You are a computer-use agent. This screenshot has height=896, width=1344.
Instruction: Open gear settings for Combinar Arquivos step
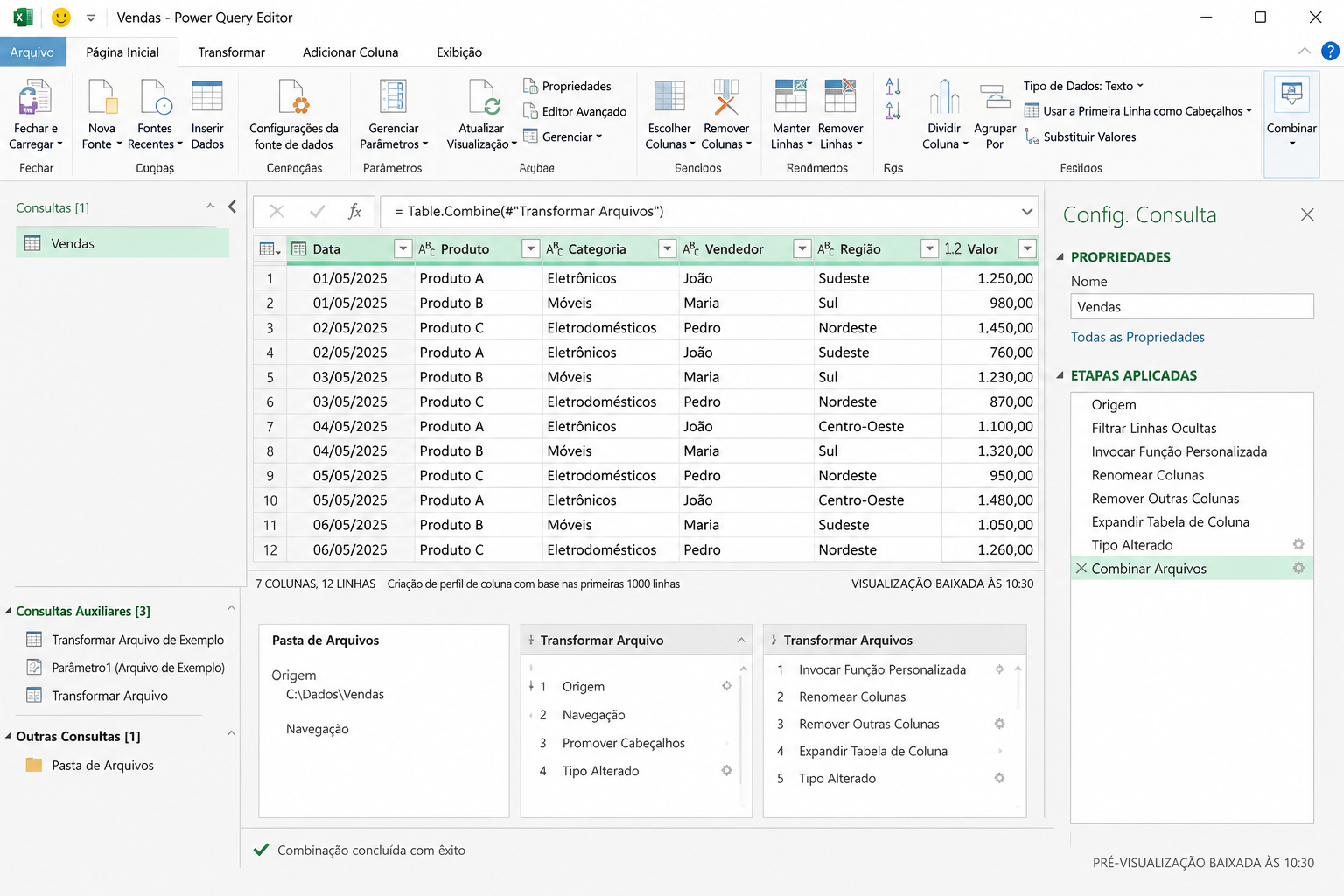(1298, 568)
